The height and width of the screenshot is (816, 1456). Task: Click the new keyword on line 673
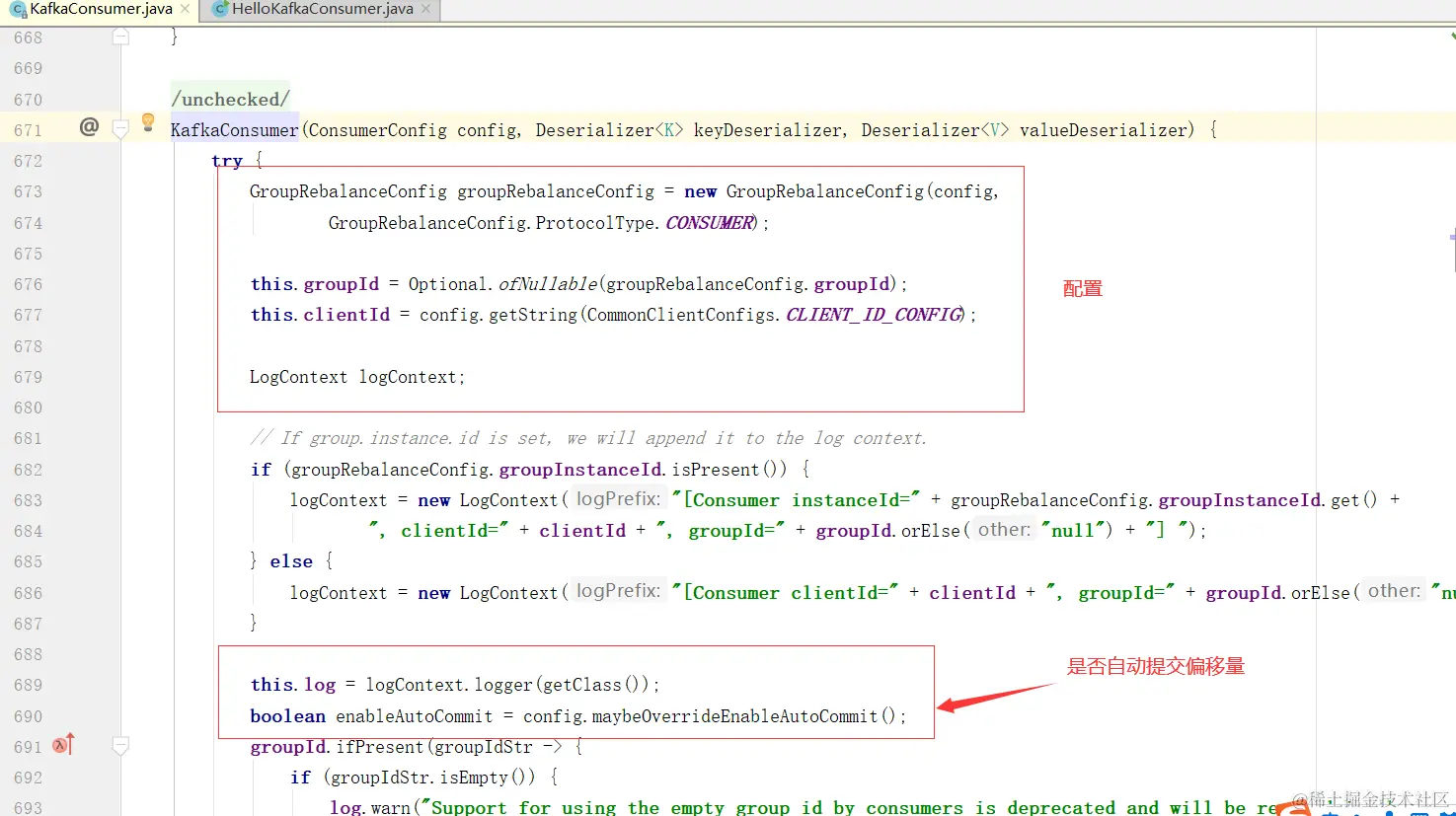click(700, 191)
